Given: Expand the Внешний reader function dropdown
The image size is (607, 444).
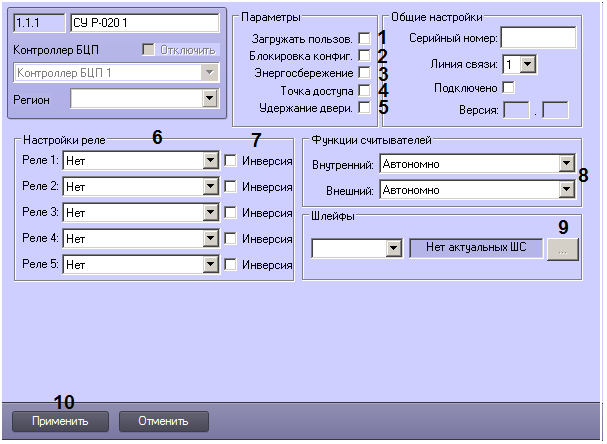Looking at the screenshot, I should tap(567, 190).
